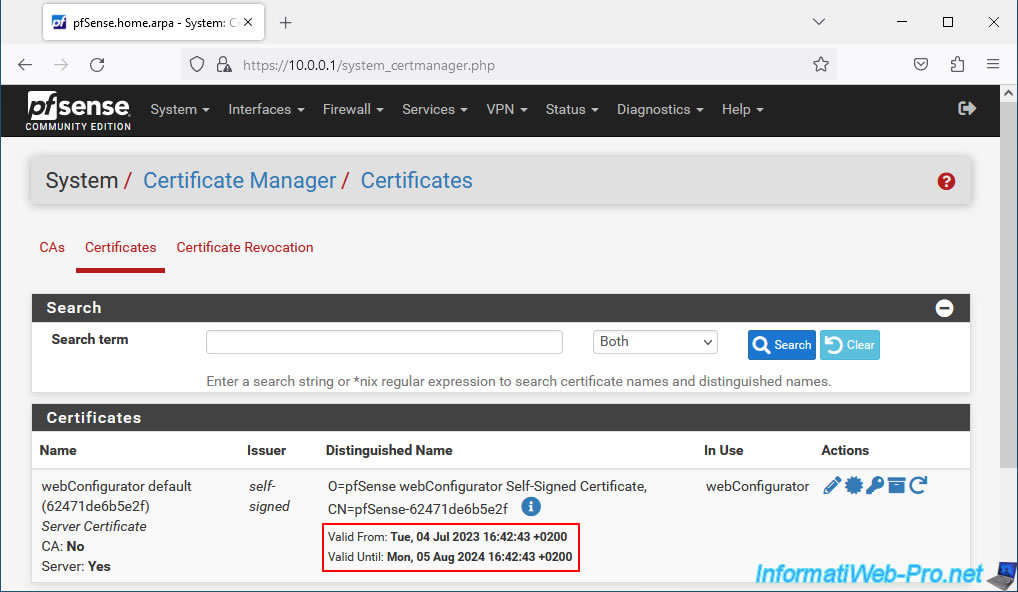Viewport: 1018px width, 592px height.
Task: Click into the Search term field
Action: [384, 342]
